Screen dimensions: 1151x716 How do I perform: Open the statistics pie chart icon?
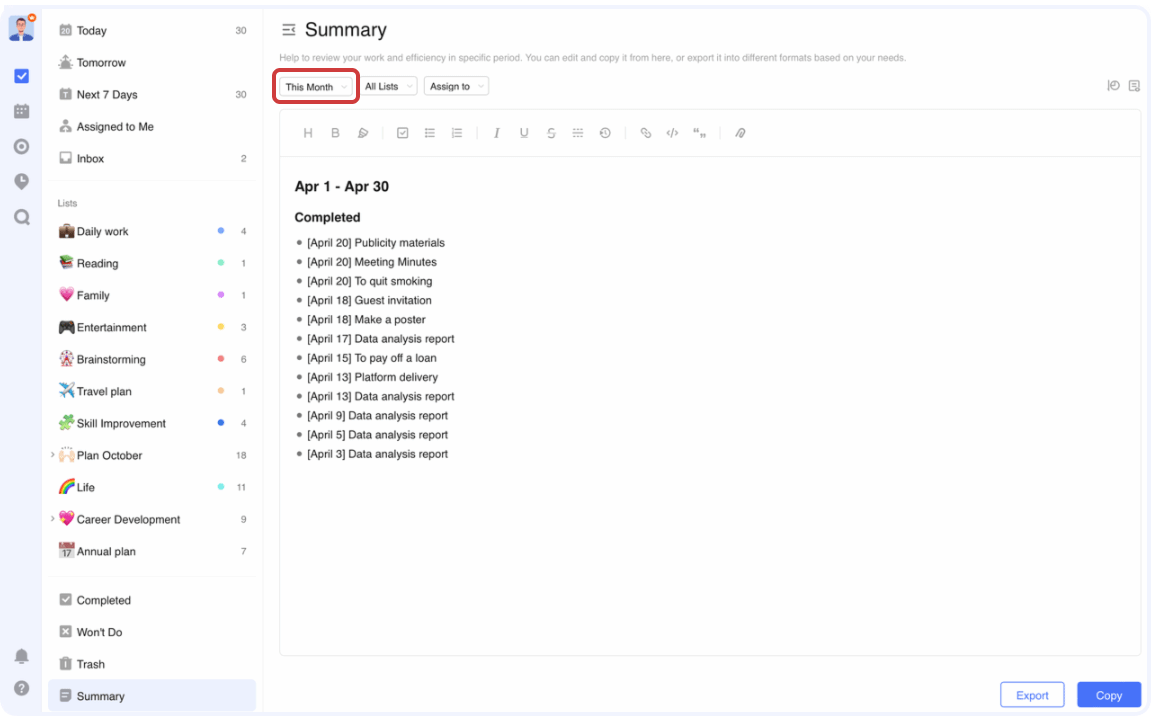(x=1113, y=85)
